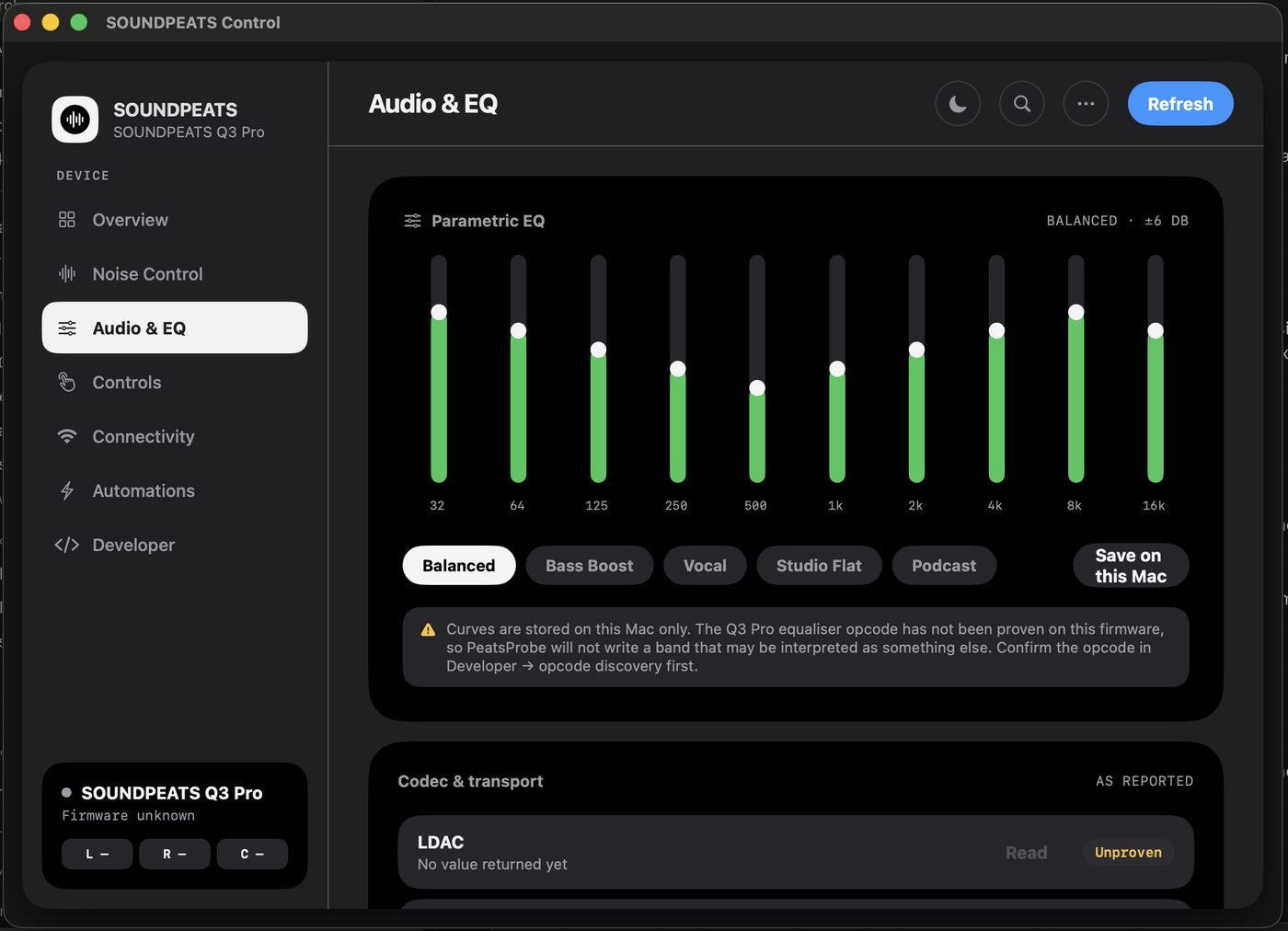Click the device connection status dot
Screen dimensions: 1288x931
tap(66, 792)
